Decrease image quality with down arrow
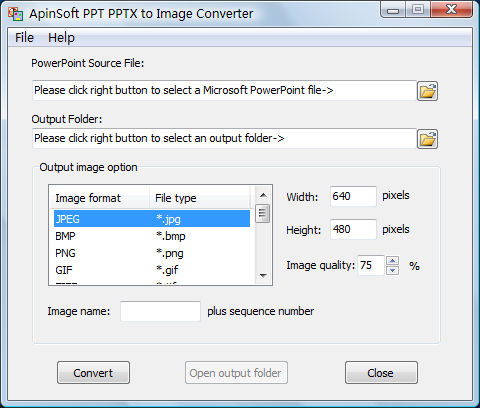This screenshot has height=408, width=480. 393,270
